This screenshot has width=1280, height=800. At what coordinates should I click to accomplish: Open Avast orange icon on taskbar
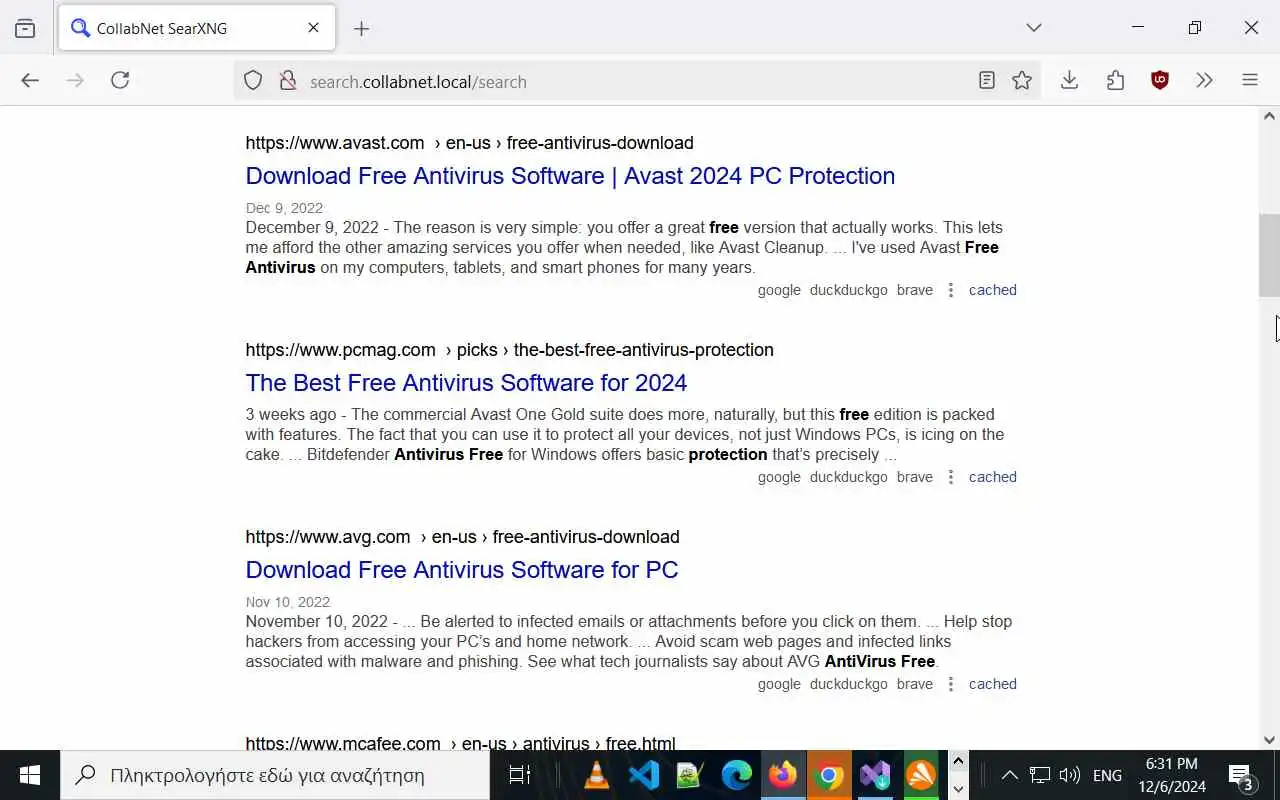921,775
